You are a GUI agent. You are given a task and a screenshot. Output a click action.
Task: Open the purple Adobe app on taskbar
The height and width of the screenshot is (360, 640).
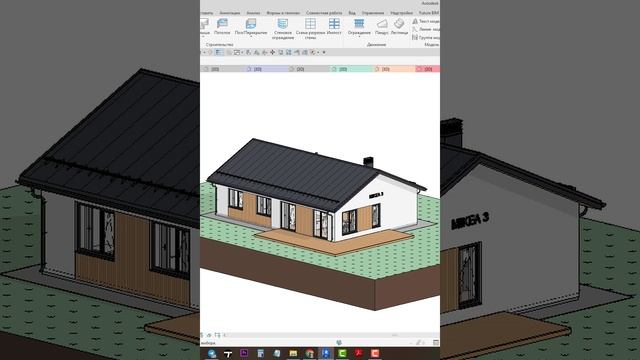tap(244, 353)
